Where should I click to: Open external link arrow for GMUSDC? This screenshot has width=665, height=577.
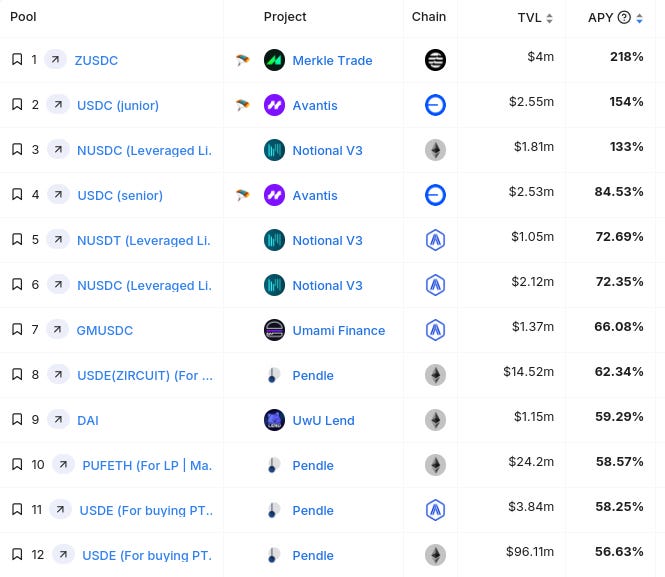point(58,329)
